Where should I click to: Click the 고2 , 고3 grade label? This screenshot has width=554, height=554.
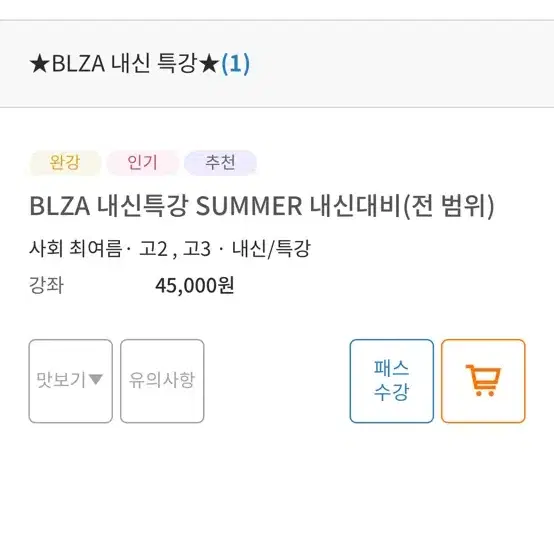coord(175,249)
